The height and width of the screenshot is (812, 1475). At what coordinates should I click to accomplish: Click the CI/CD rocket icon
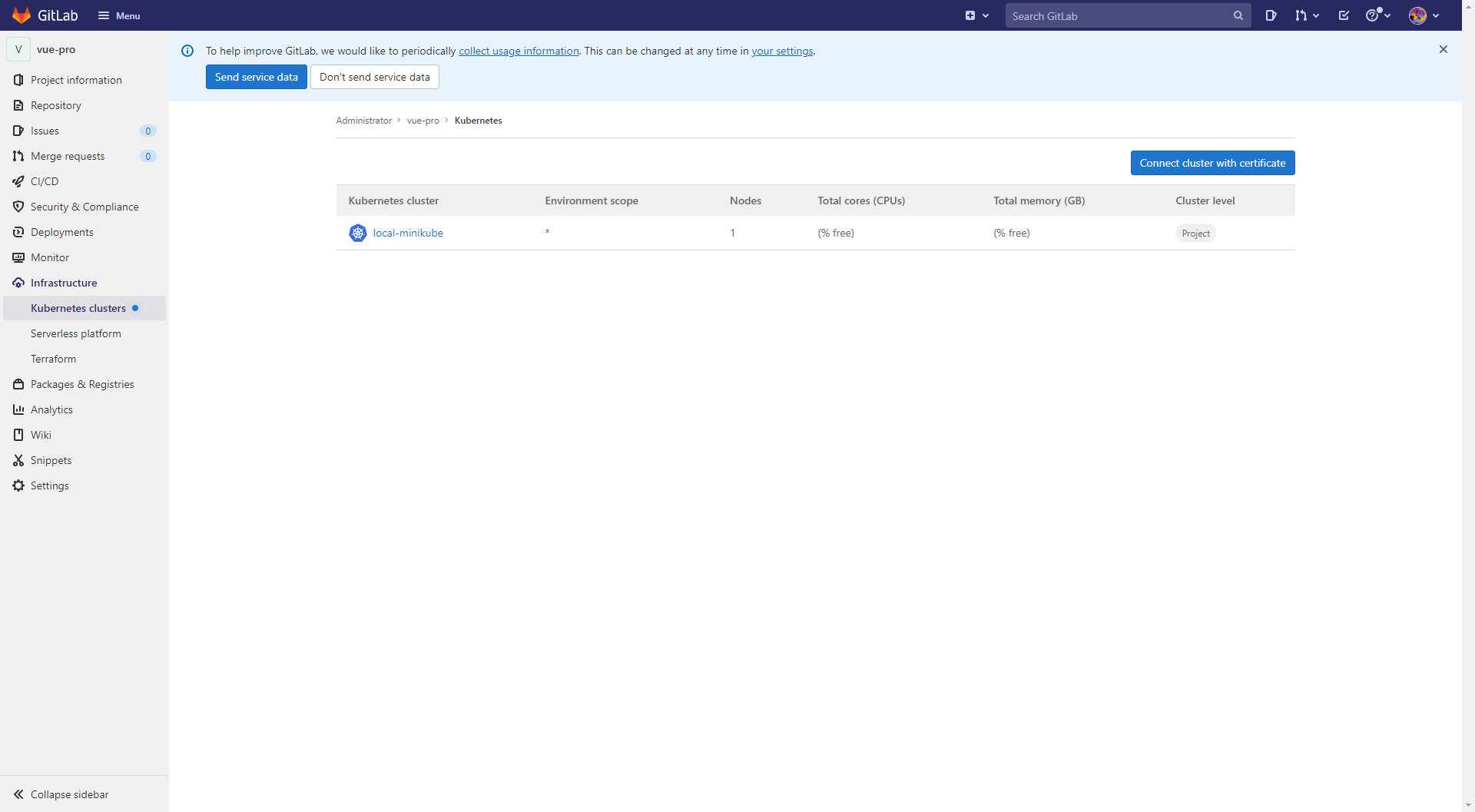pyautogui.click(x=18, y=181)
